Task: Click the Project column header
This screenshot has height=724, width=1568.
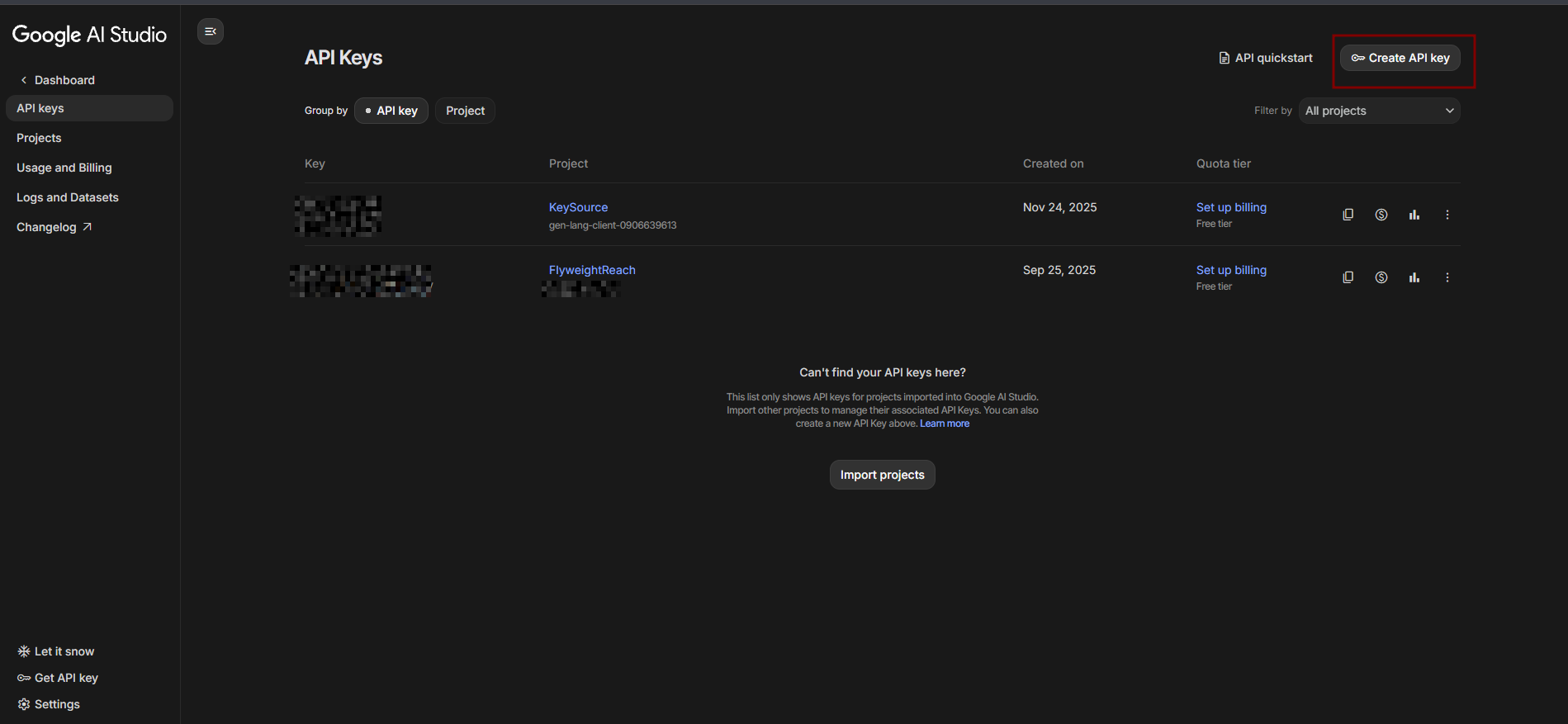Action: pos(568,163)
